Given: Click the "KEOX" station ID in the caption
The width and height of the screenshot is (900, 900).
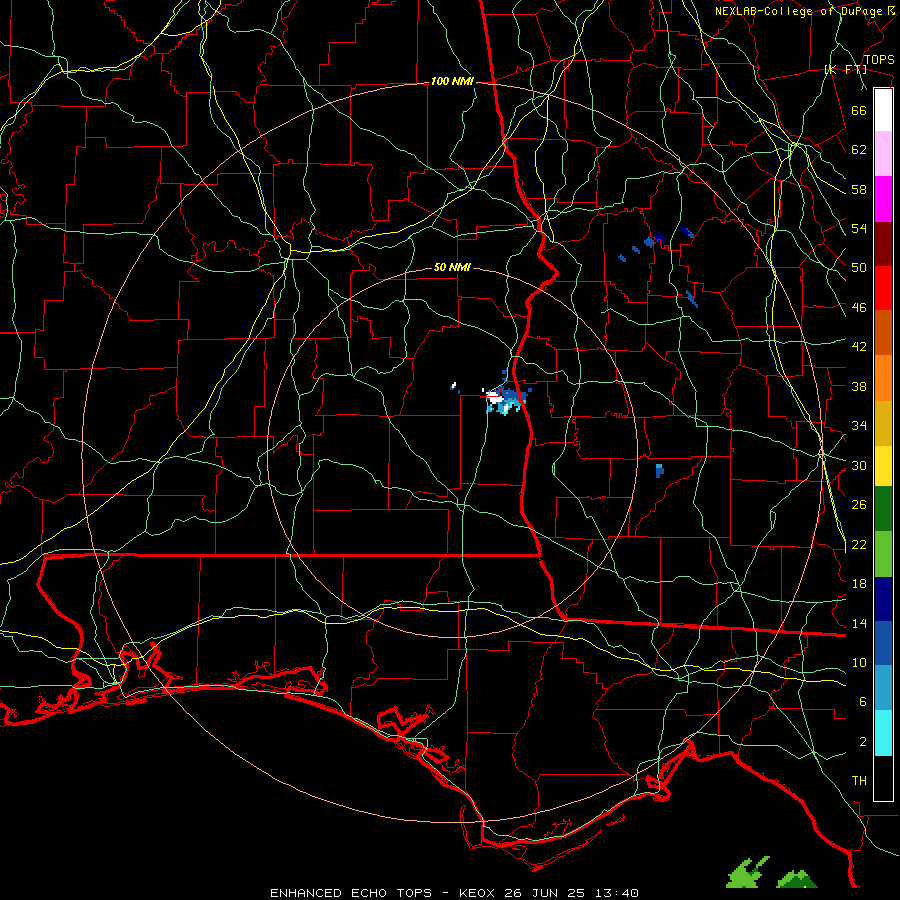Looking at the screenshot, I should click(478, 893).
